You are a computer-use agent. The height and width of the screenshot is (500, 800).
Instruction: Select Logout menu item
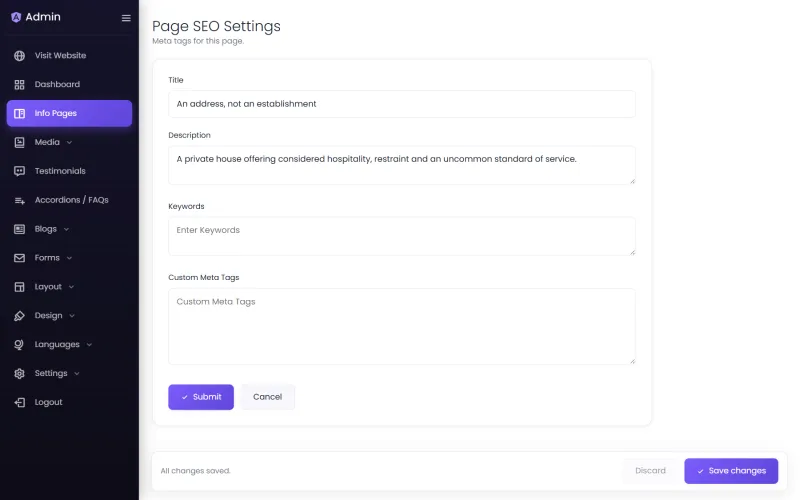(69, 402)
